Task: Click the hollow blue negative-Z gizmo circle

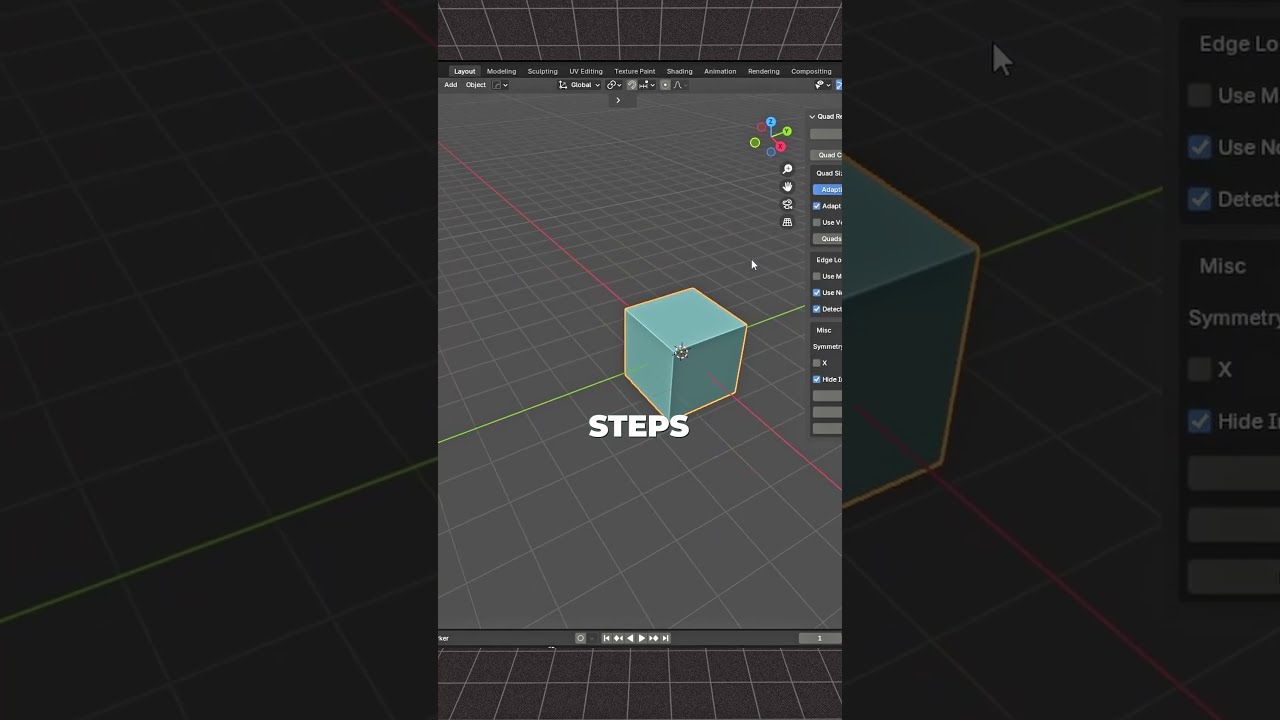Action: [x=771, y=152]
